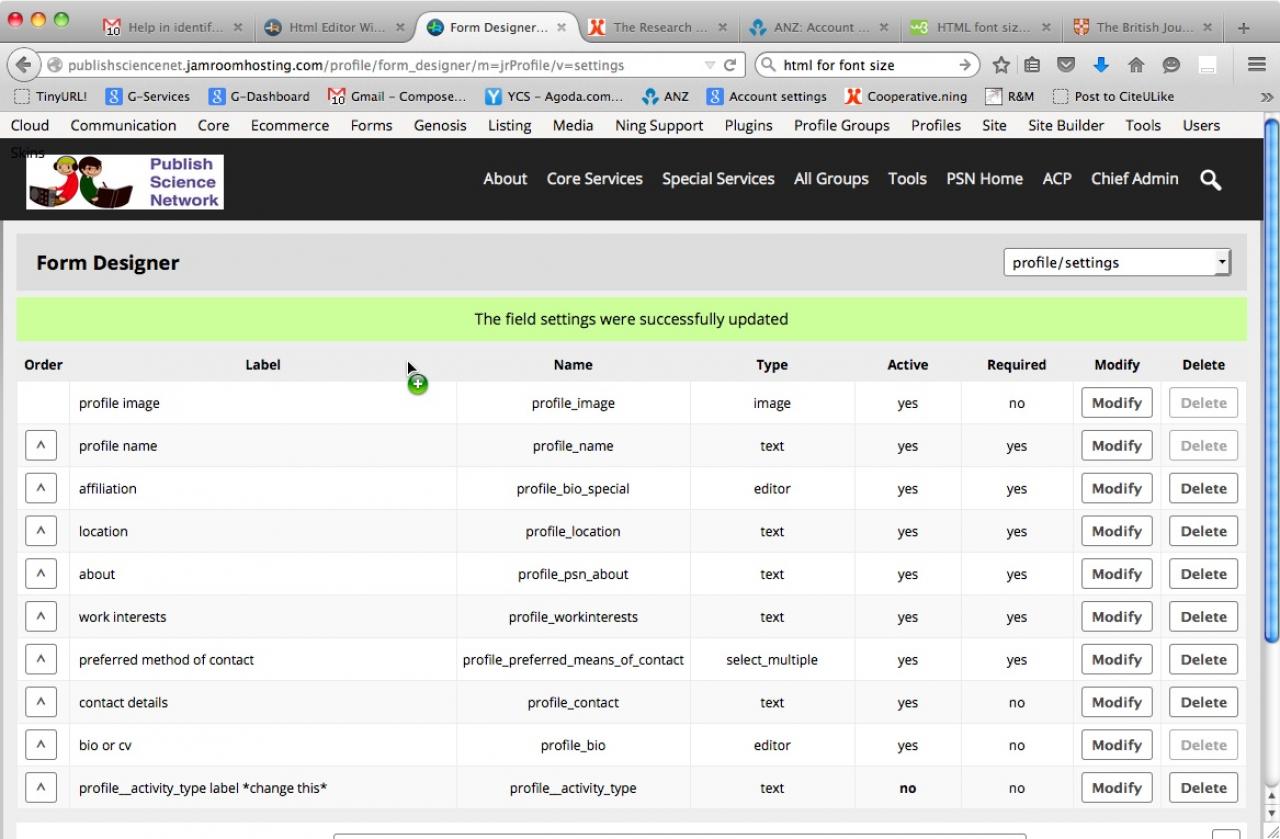Click the Publish Science Network logo
Viewport: 1280px width, 839px height.
[x=125, y=181]
